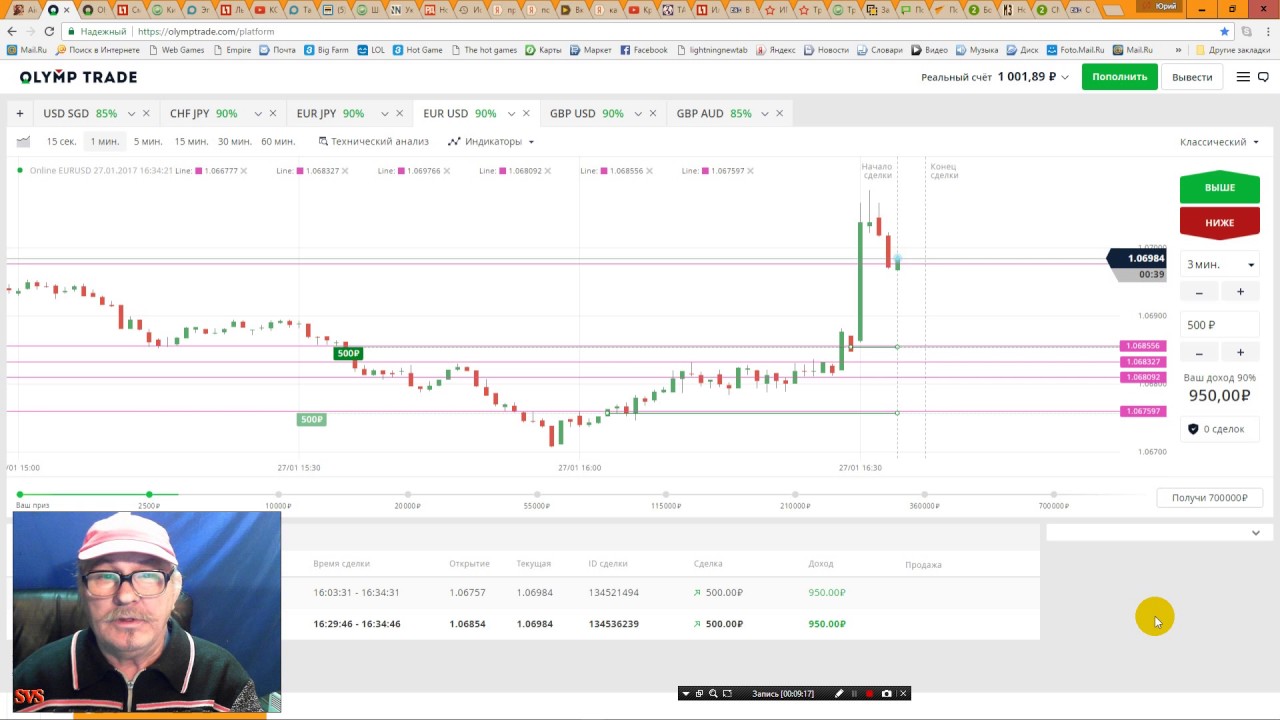Image resolution: width=1280 pixels, height=720 pixels.
Task: Switch to the USD SGD tab
Action: pyautogui.click(x=80, y=114)
